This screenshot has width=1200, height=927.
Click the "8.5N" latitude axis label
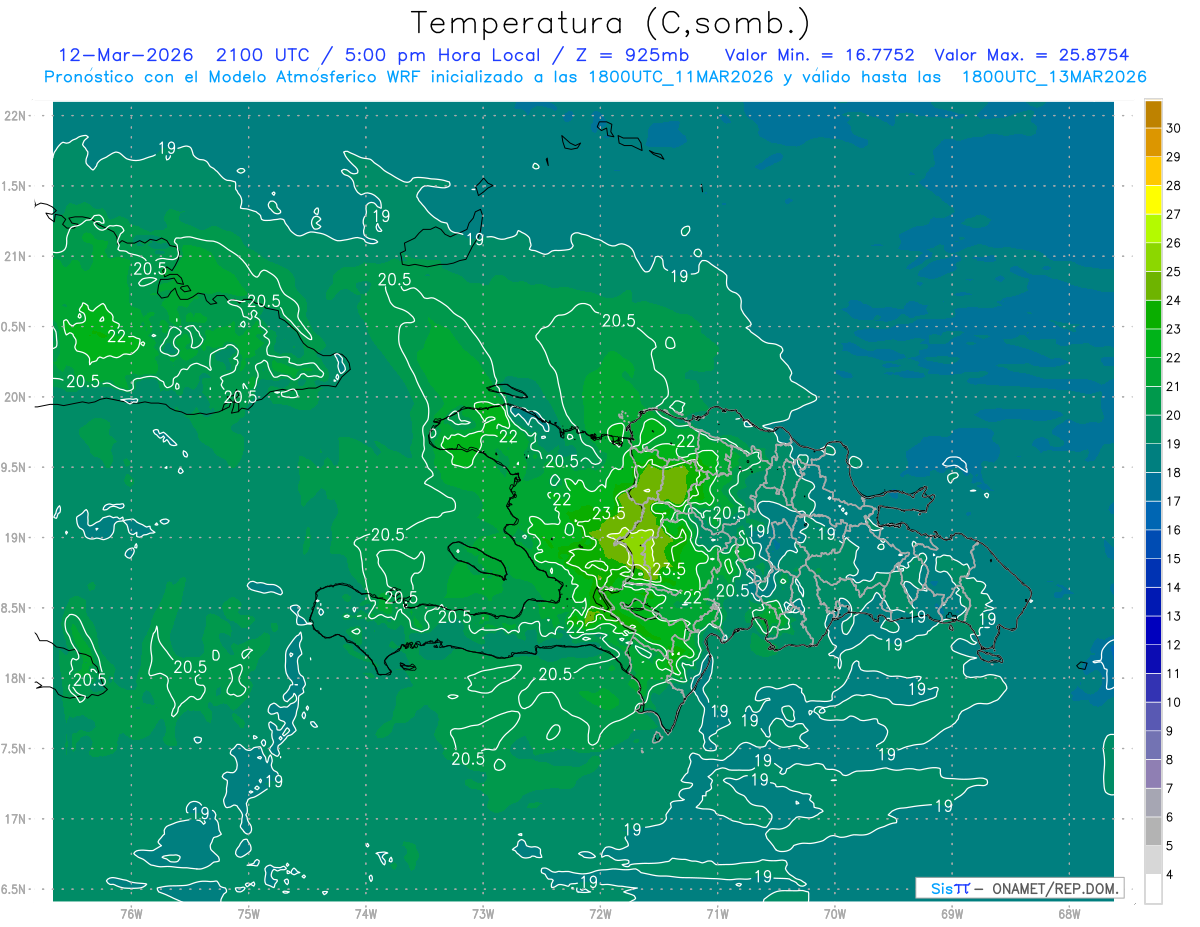tap(15, 608)
